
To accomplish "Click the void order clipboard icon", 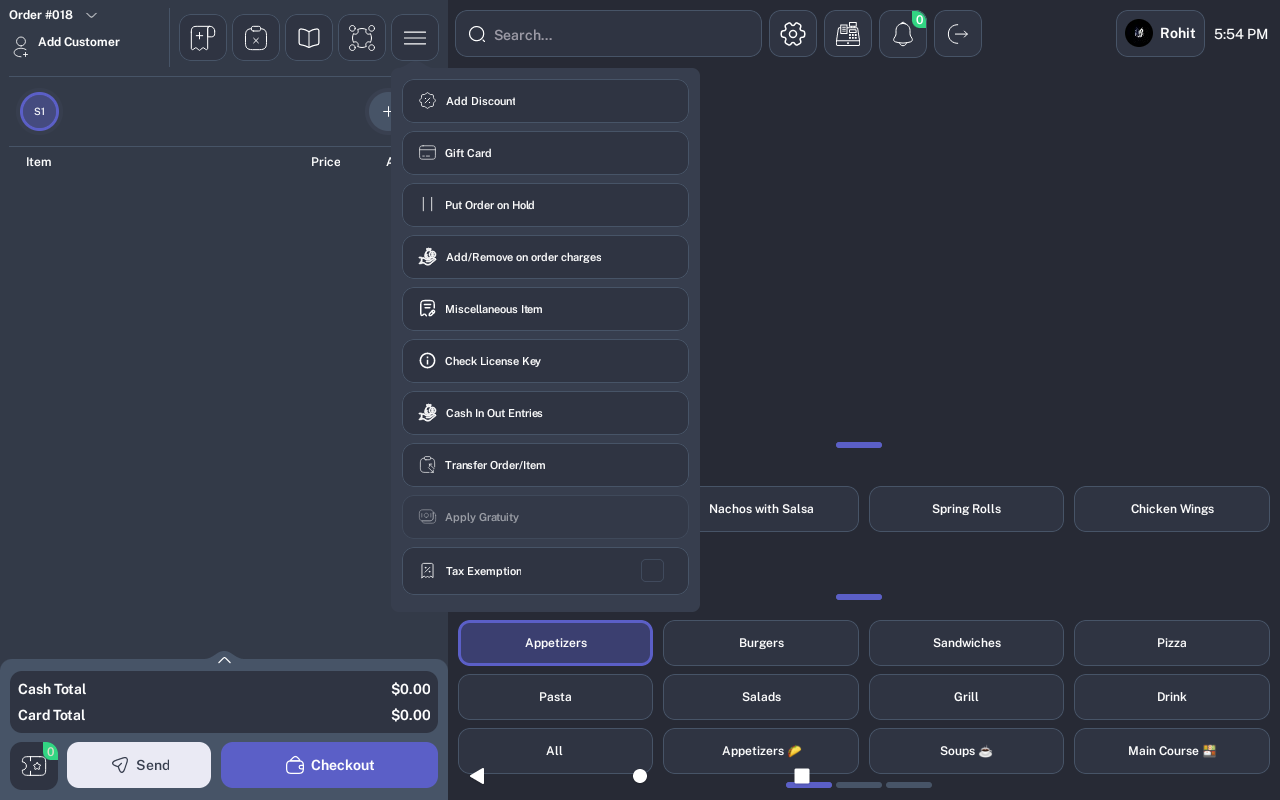I will pyautogui.click(x=256, y=38).
